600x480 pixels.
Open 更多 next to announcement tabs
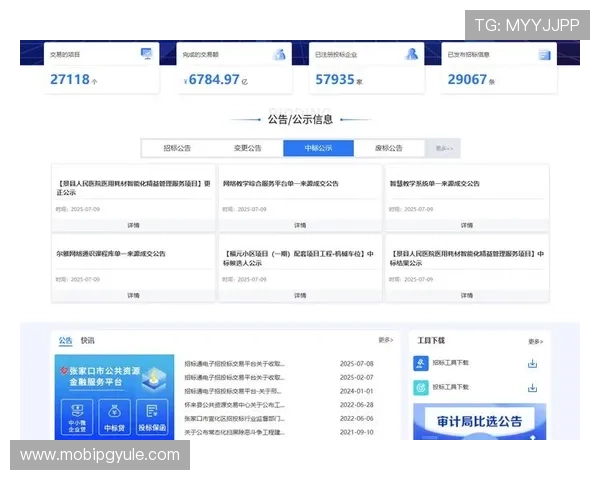tap(444, 148)
